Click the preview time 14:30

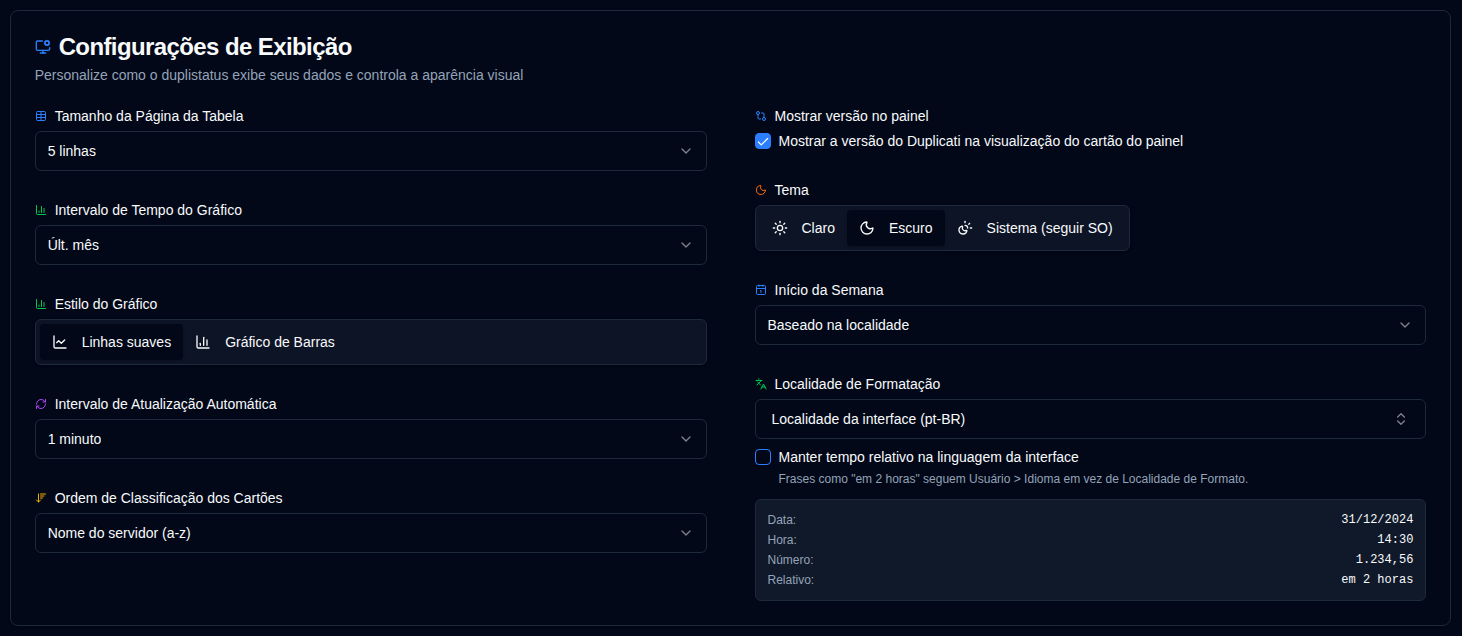[x=1395, y=540]
